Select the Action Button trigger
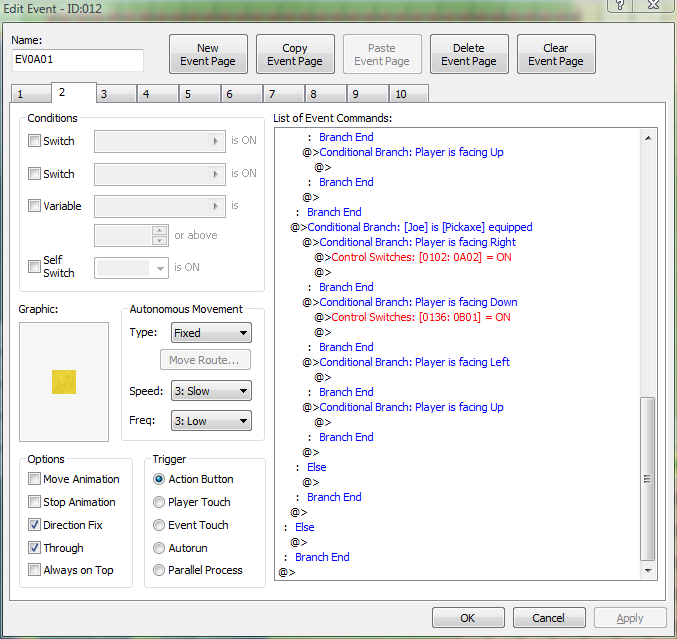Screen dimensions: 677x639 coord(159,479)
